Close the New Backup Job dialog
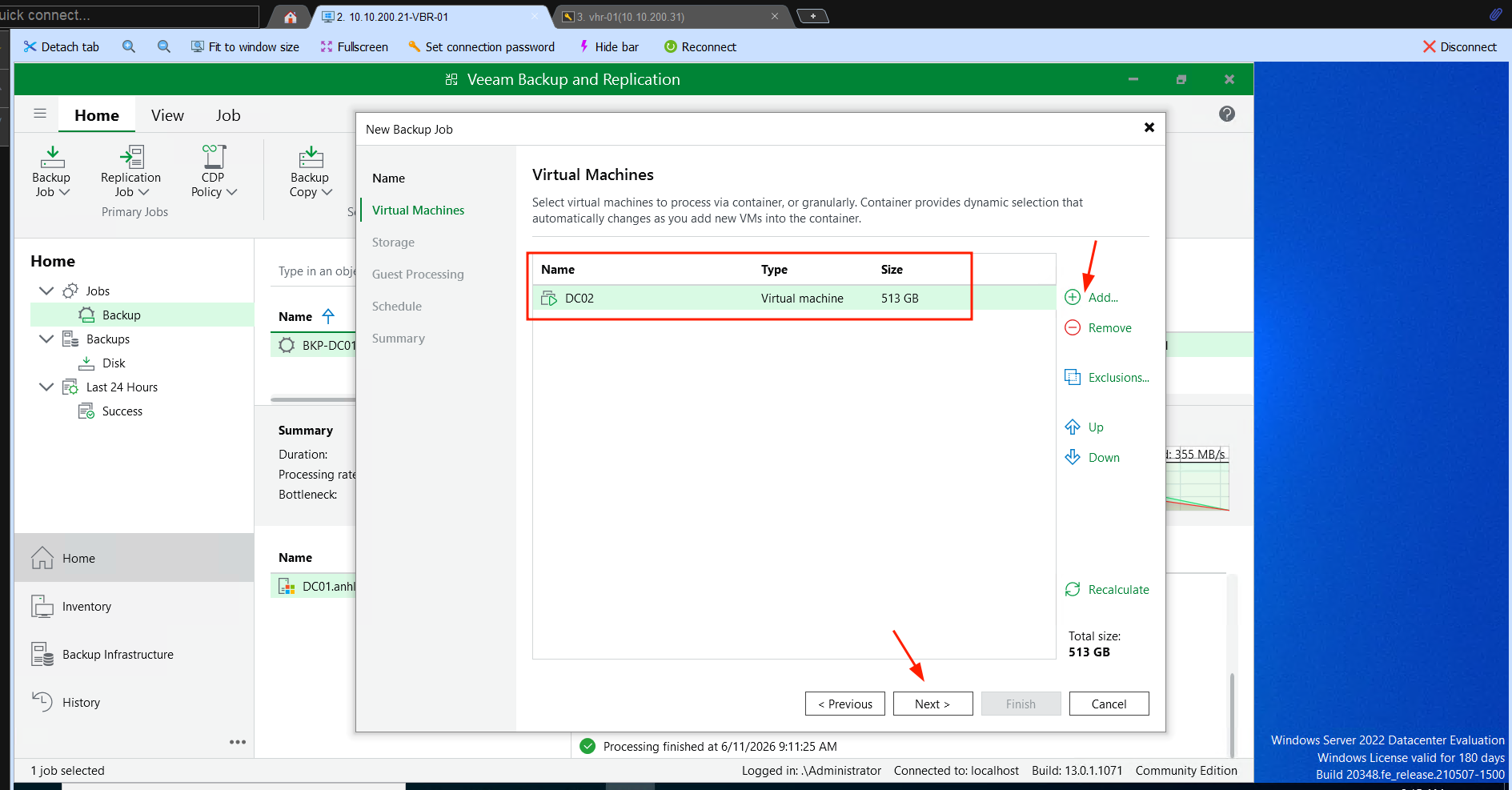1512x790 pixels. click(x=1149, y=127)
